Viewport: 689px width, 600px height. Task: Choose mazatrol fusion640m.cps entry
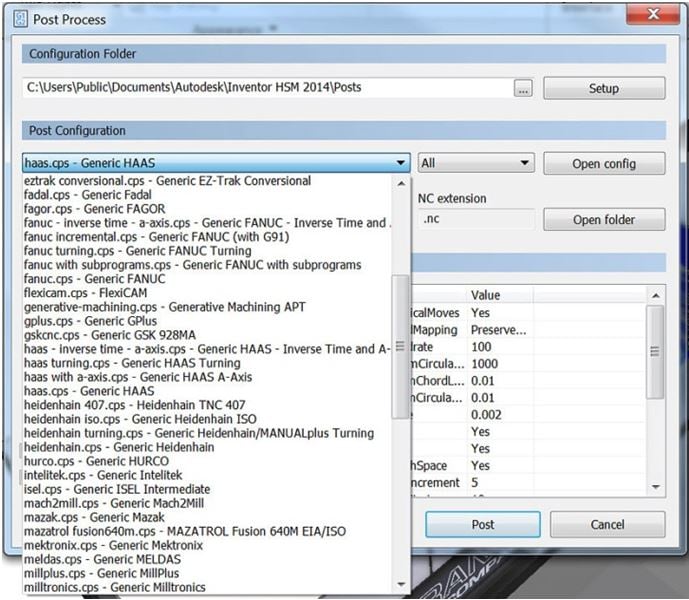pos(207,531)
